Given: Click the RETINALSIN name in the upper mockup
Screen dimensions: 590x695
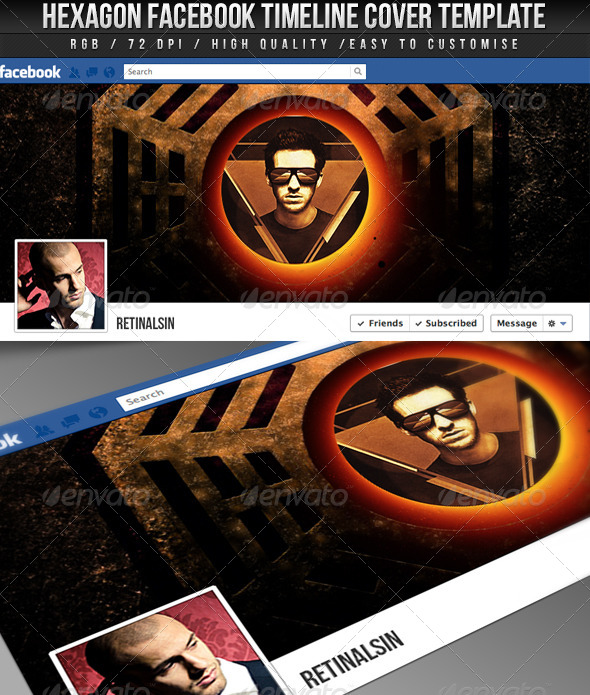Looking at the screenshot, I should 145,324.
